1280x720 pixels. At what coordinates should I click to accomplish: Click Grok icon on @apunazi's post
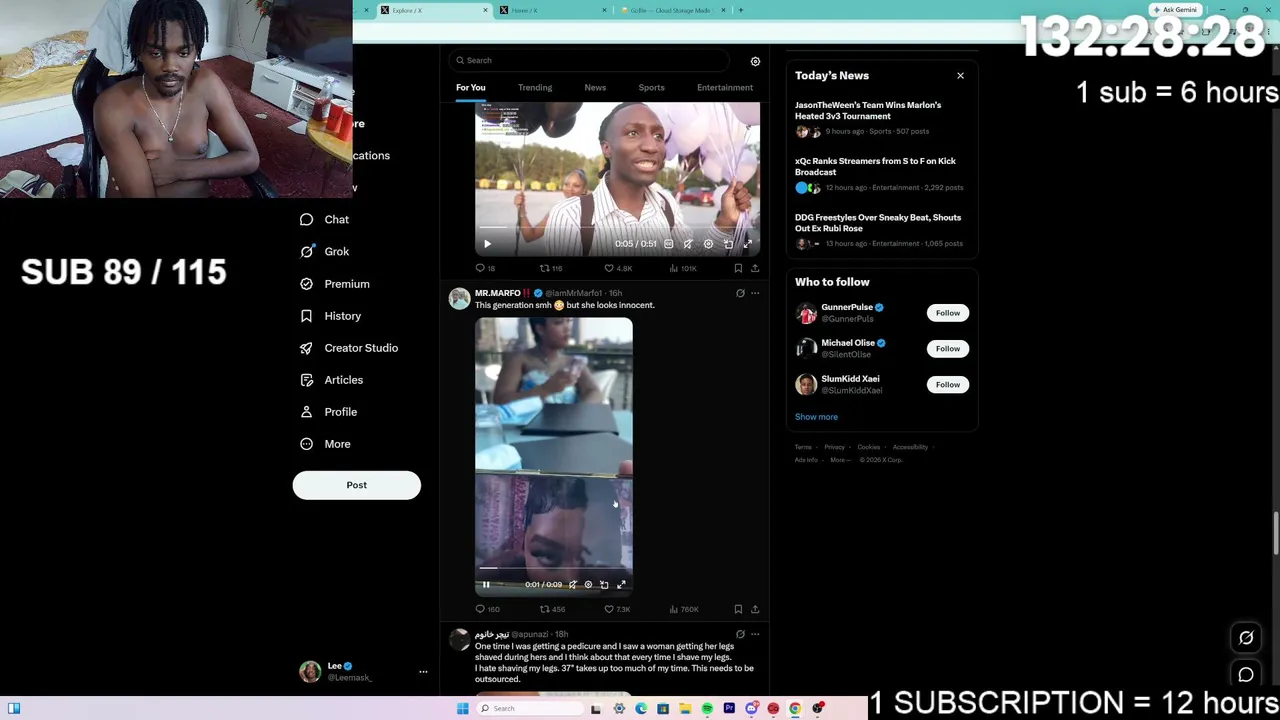pos(740,634)
